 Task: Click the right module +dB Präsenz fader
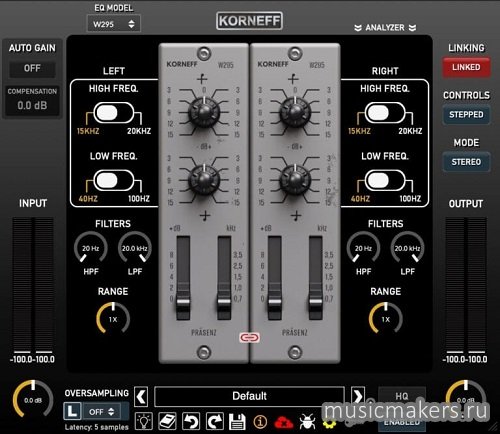coord(275,302)
